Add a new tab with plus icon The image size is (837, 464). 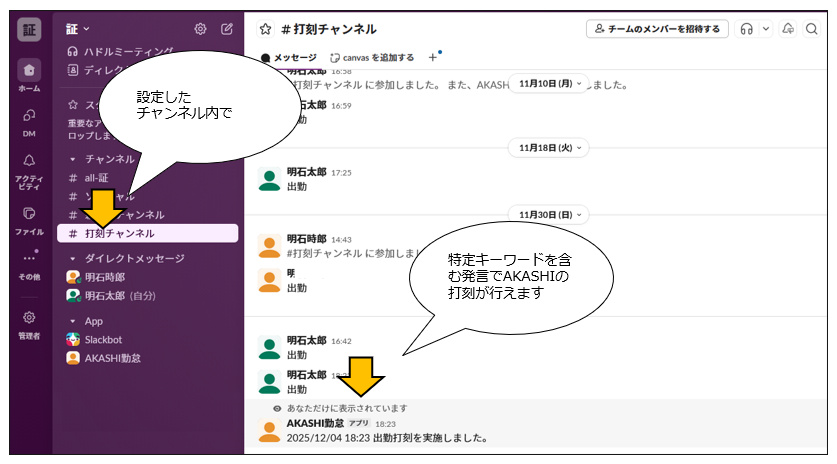[x=433, y=57]
